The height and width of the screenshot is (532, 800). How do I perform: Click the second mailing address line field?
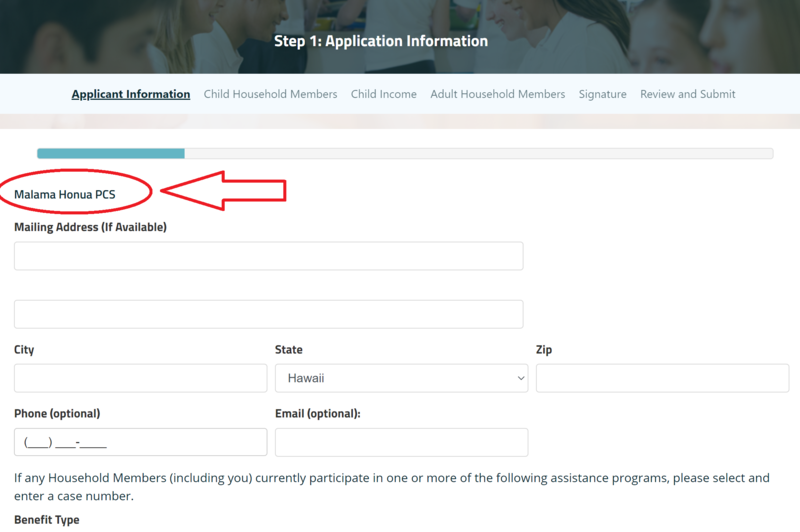click(x=268, y=314)
